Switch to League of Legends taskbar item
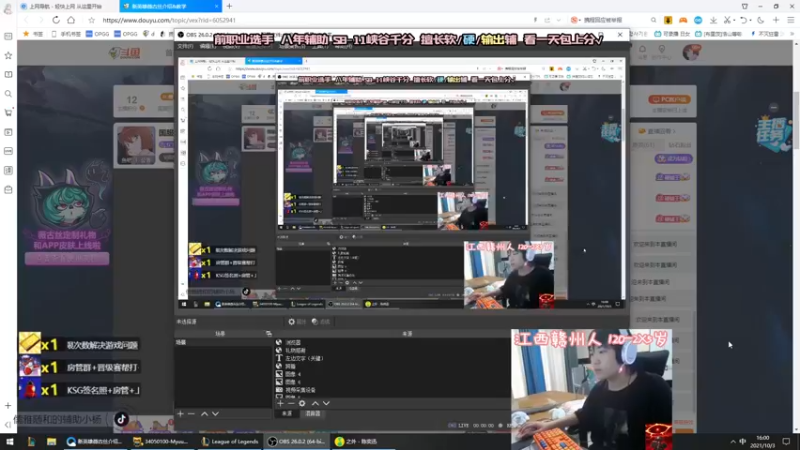800x450 pixels. click(231, 441)
